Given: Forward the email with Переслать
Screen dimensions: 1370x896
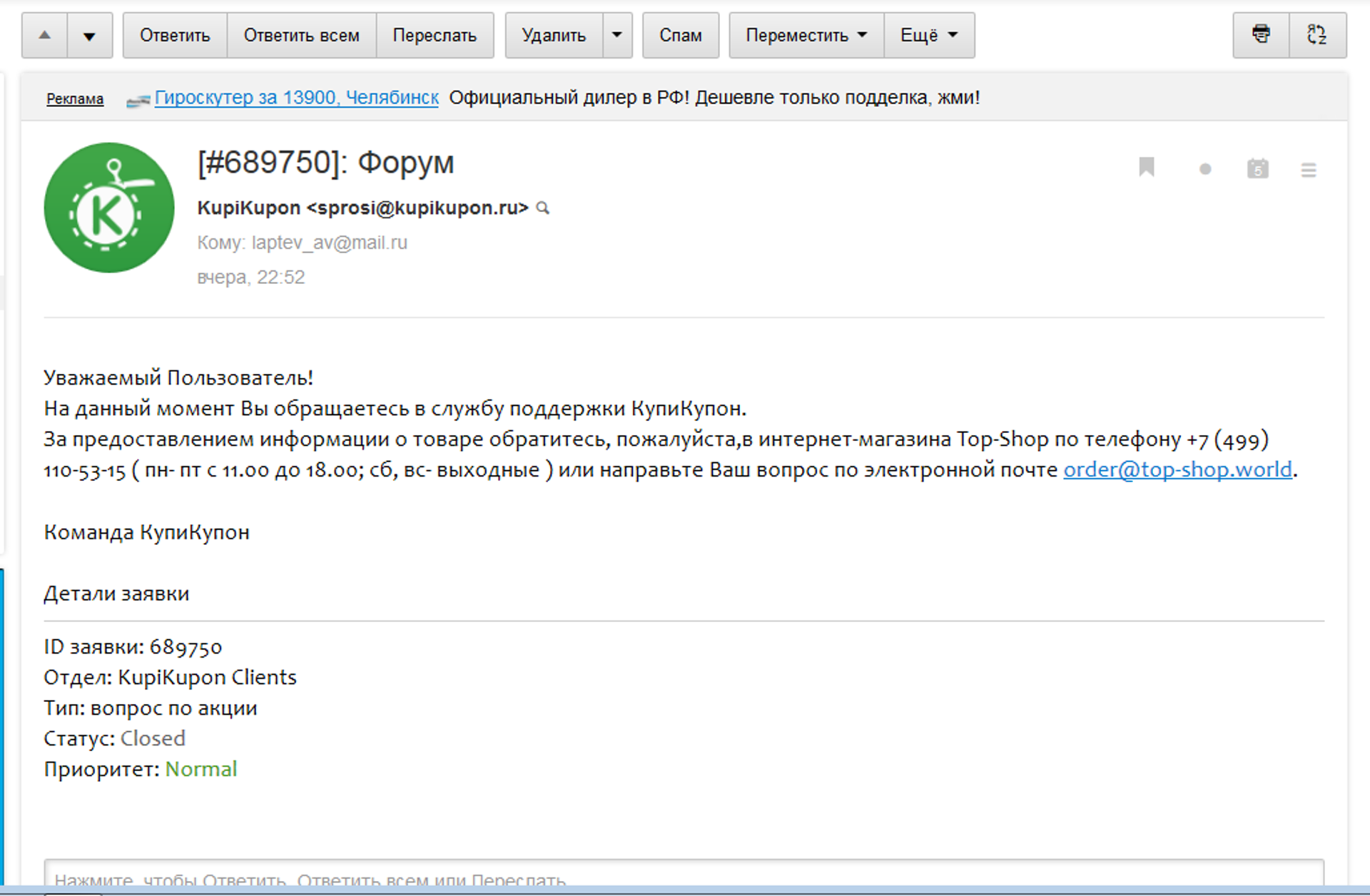Looking at the screenshot, I should click(x=435, y=35).
